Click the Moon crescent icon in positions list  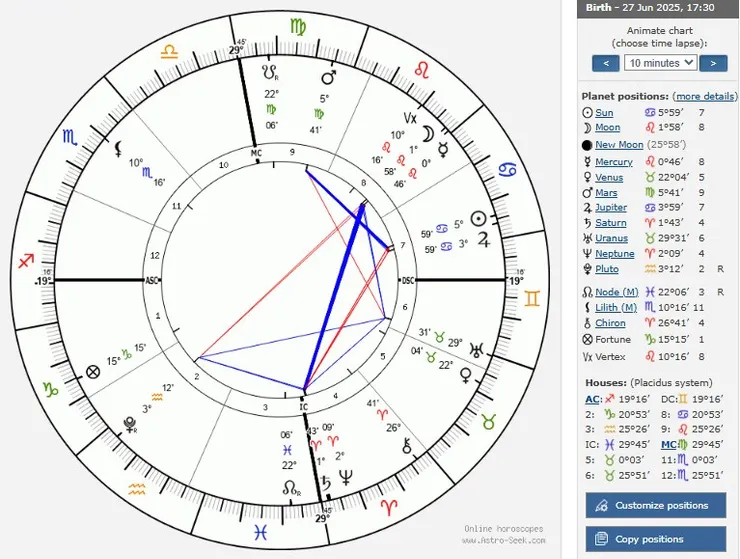click(587, 127)
